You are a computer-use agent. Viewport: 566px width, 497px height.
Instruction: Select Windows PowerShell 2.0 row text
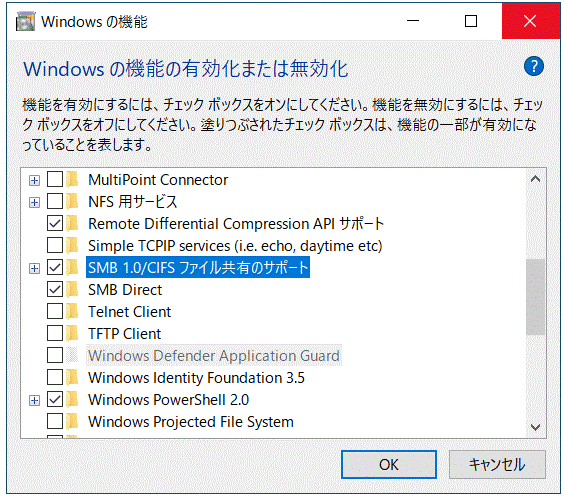[x=169, y=400]
